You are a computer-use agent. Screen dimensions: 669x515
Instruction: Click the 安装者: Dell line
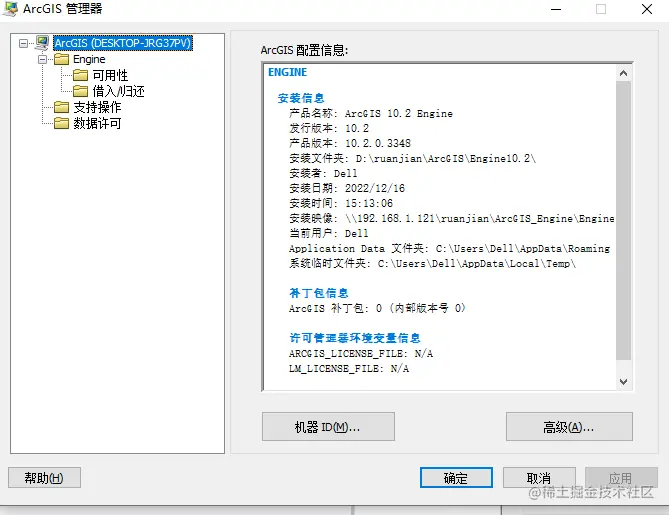(x=323, y=173)
